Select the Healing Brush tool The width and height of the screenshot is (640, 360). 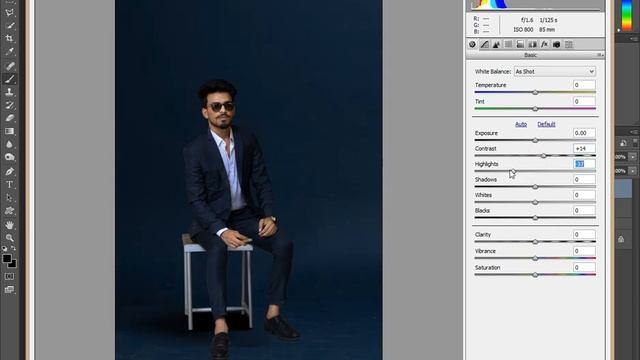[9, 66]
